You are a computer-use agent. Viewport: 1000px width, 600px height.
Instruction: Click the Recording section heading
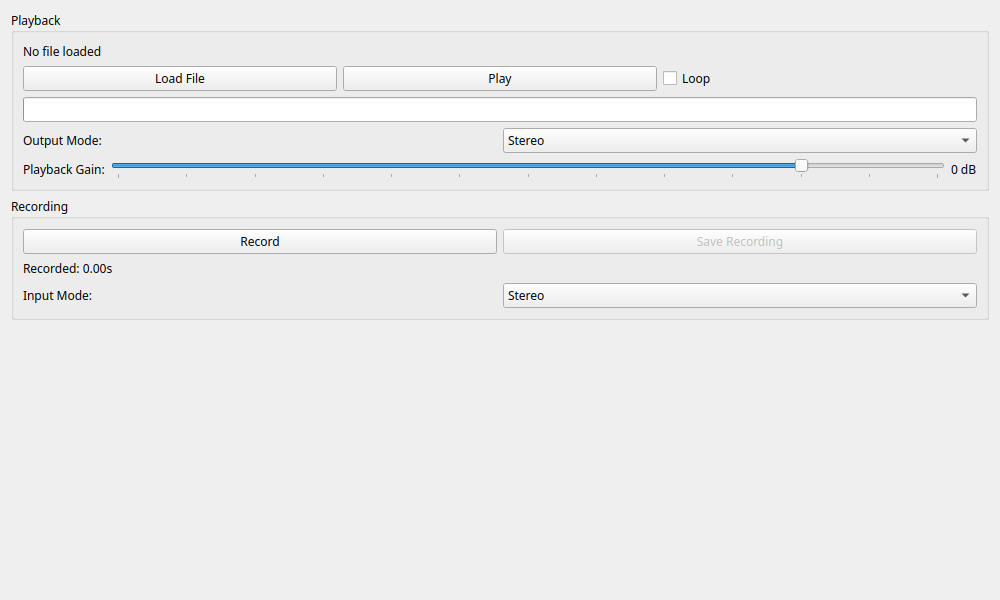click(x=40, y=207)
